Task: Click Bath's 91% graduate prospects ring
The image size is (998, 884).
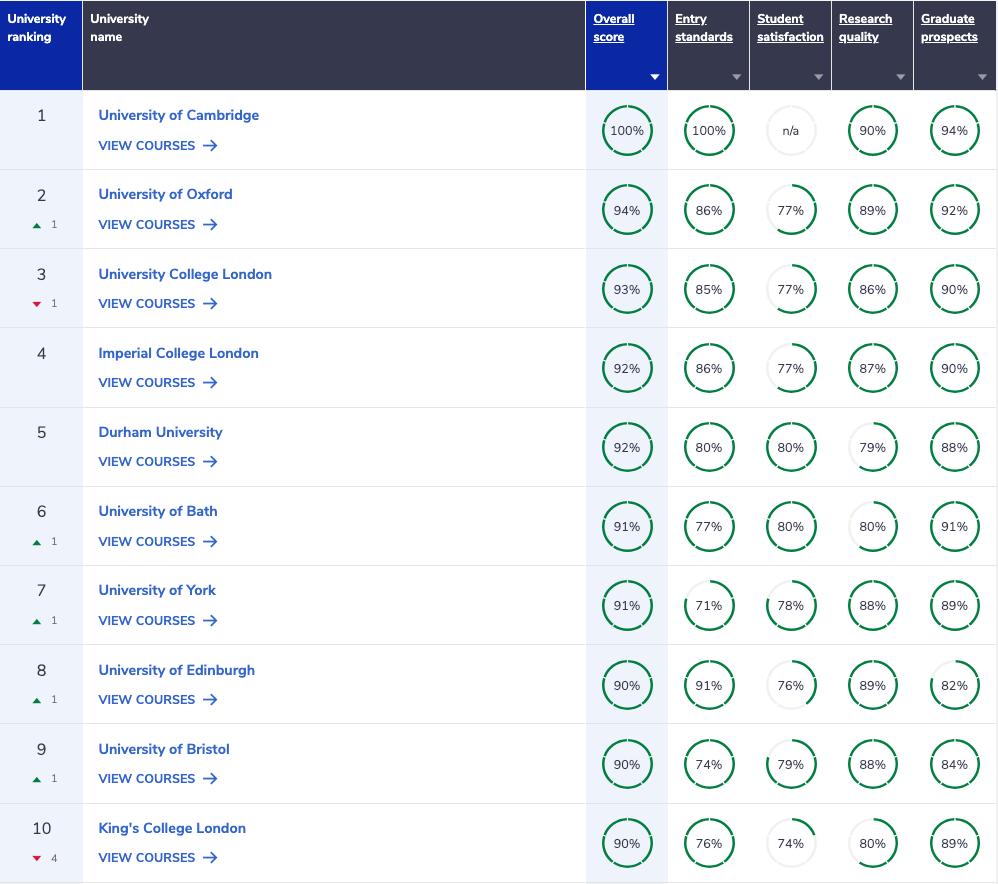Action: (x=954, y=526)
